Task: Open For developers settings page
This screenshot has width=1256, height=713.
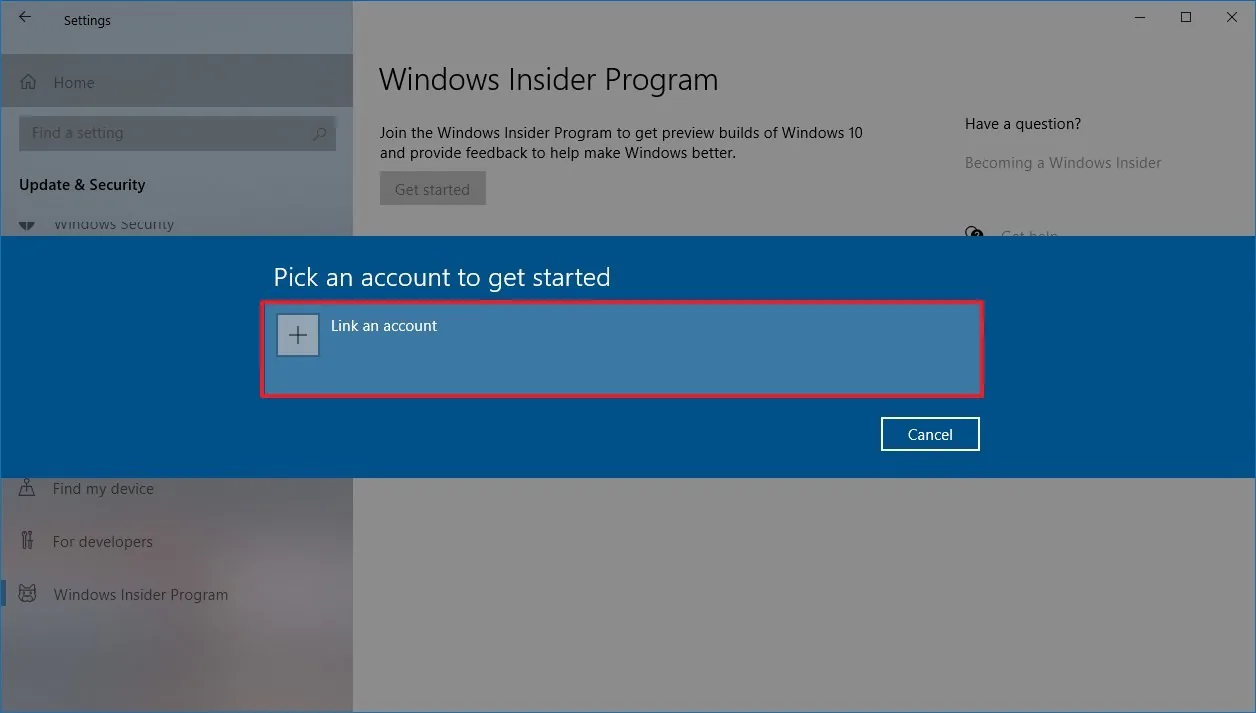Action: pos(103,542)
